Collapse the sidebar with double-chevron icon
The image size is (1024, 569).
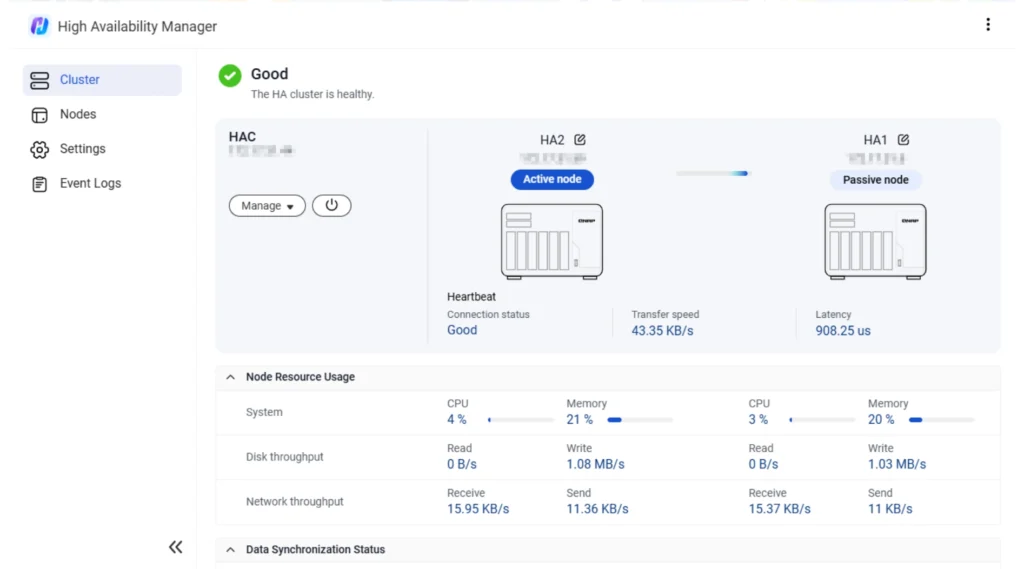coord(176,546)
